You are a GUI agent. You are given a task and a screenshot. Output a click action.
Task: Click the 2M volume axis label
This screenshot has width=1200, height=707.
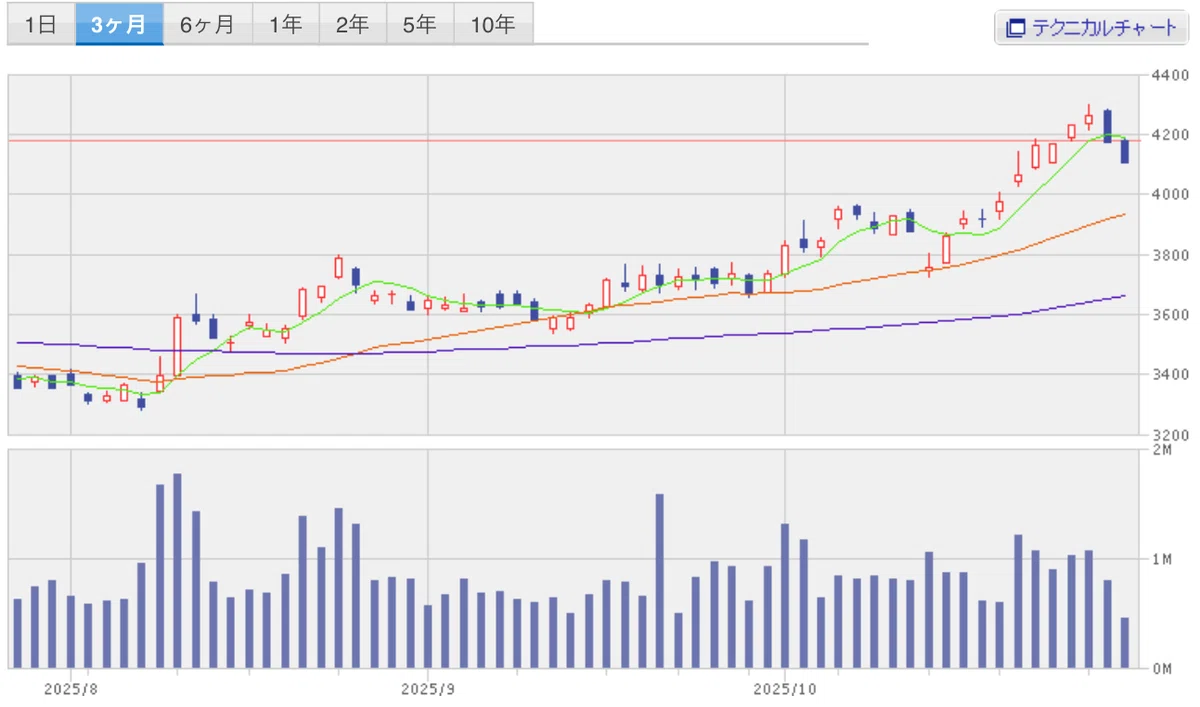[x=1161, y=450]
